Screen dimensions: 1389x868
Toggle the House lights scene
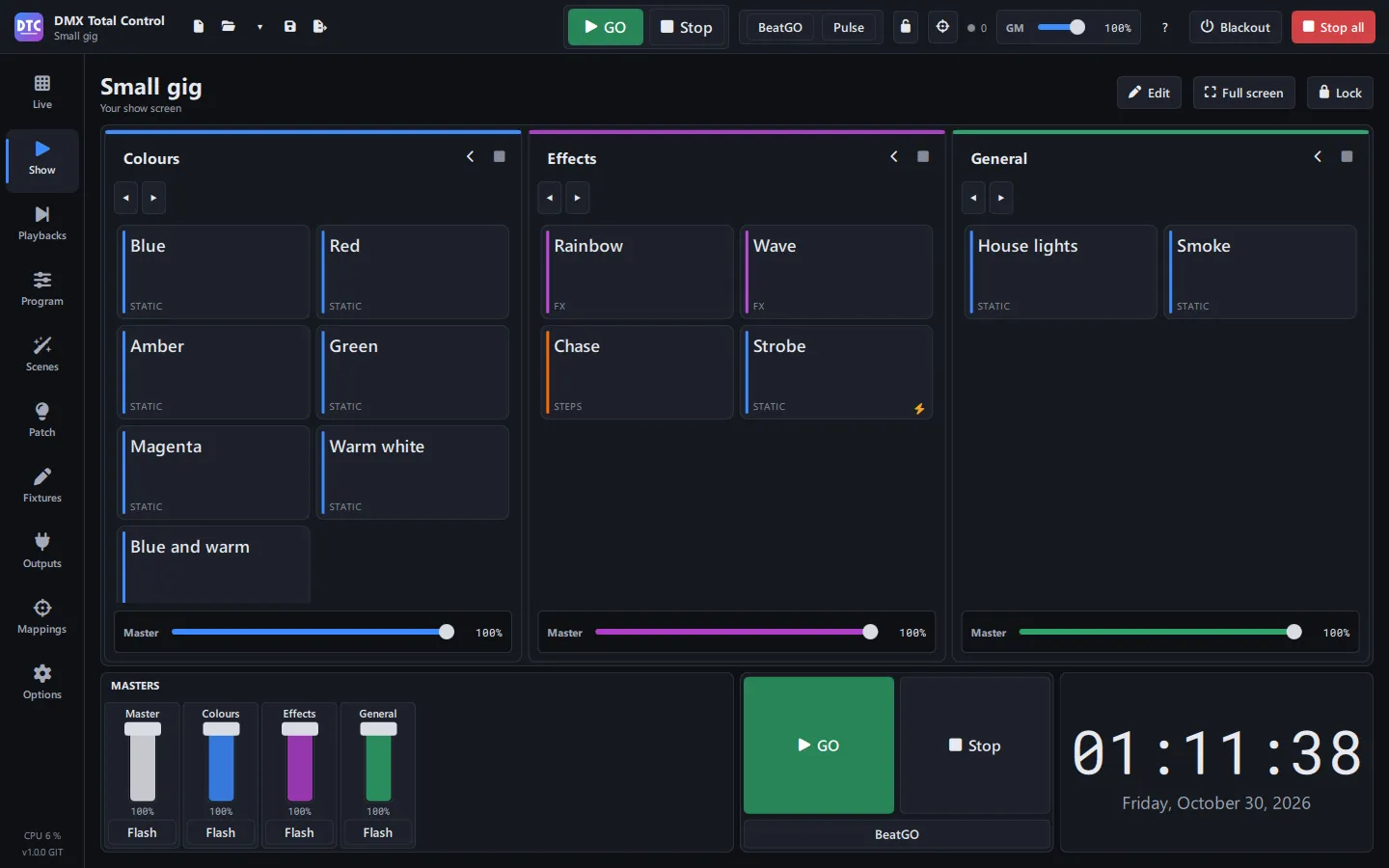pos(1061,272)
